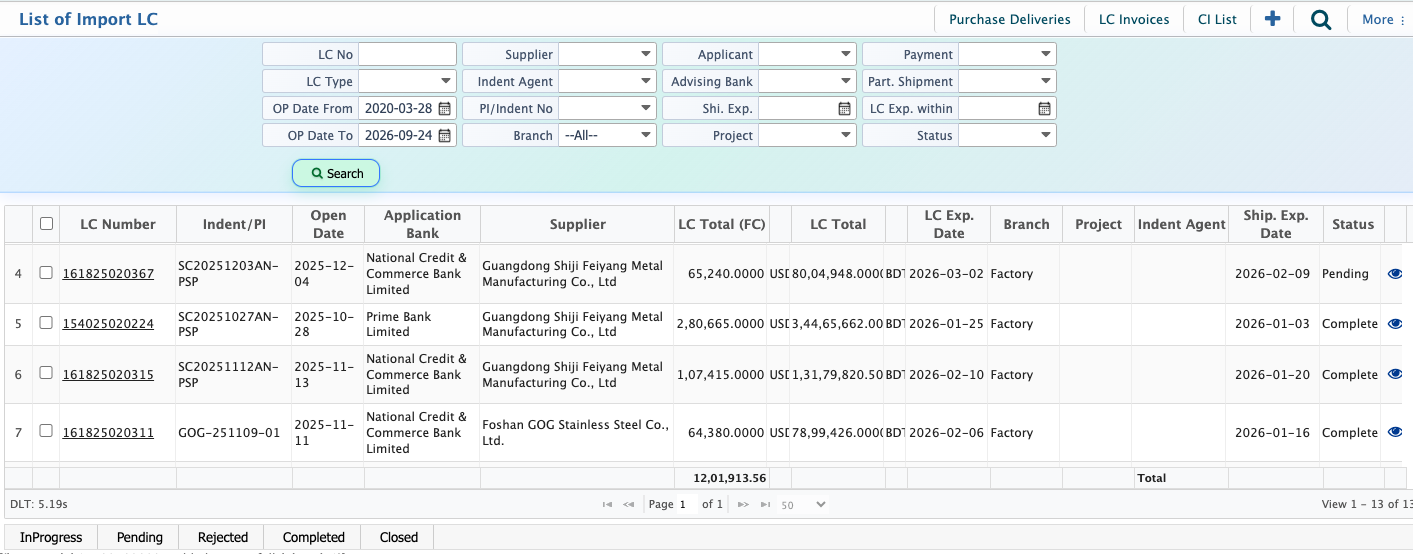This screenshot has height=554, width=1413.
Task: Open Purchase Deliveries link
Action: pos(1009,19)
